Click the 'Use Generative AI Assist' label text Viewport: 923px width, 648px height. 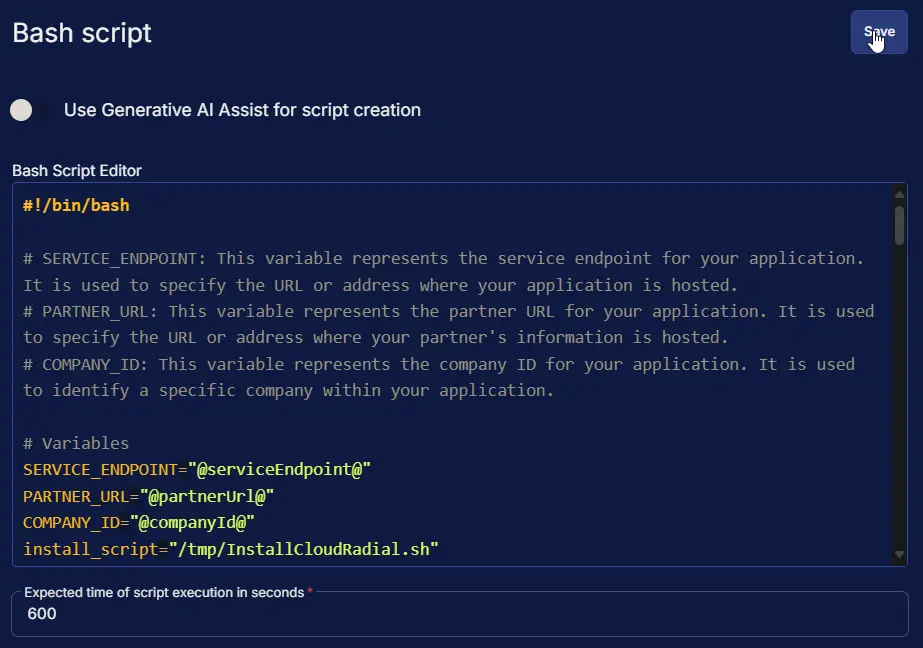[242, 110]
